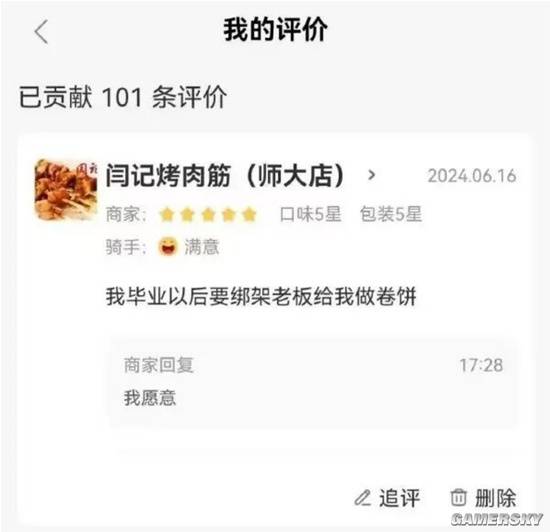Click the 已贡献 101 条评价 header
Viewport: 550px width, 532px height.
click(x=123, y=97)
